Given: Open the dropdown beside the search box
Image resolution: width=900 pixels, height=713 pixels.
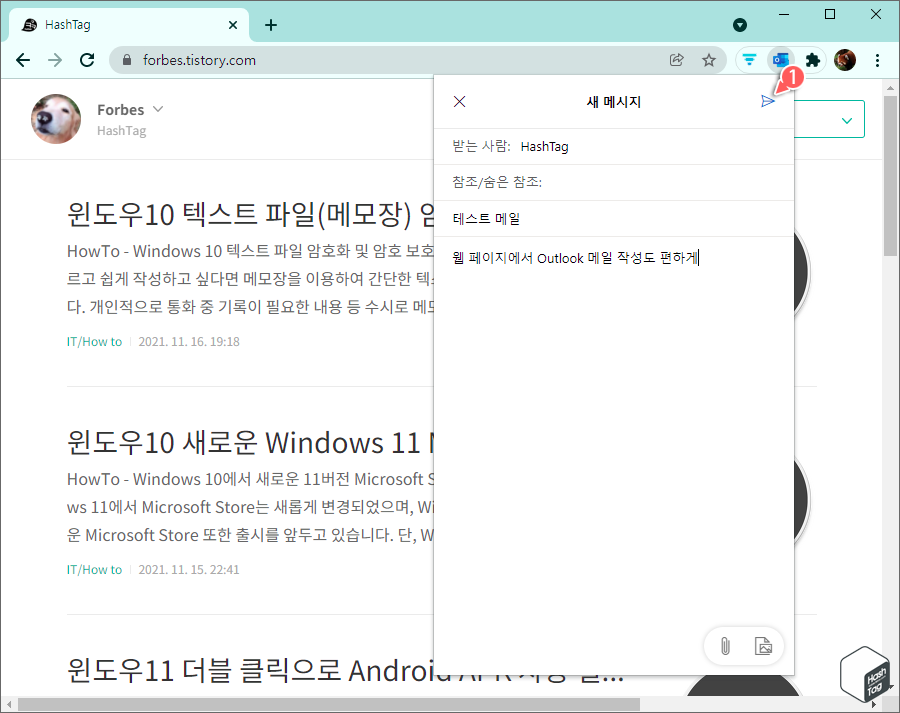Looking at the screenshot, I should click(x=848, y=118).
